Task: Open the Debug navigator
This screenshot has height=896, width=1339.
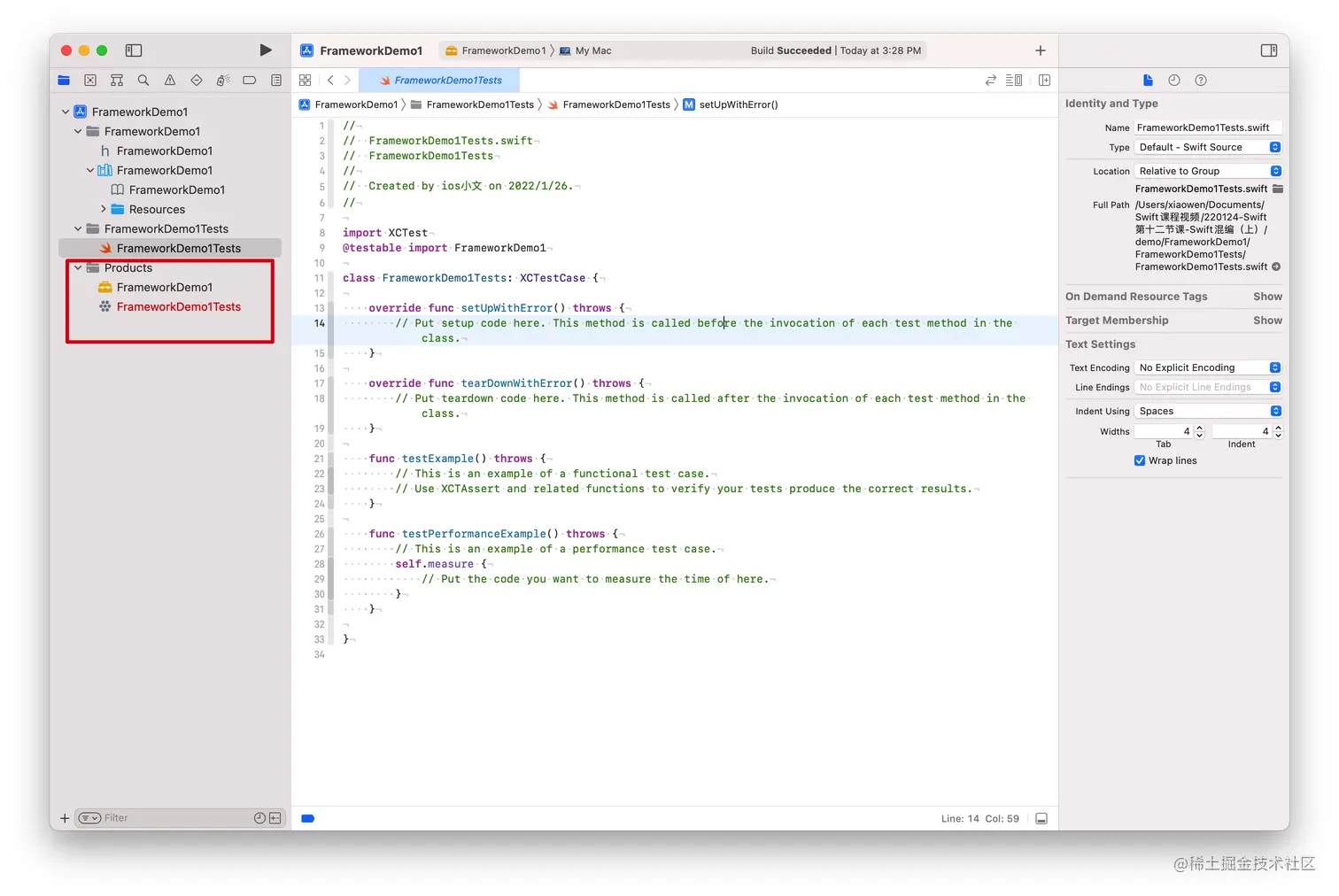Action: tap(223, 81)
